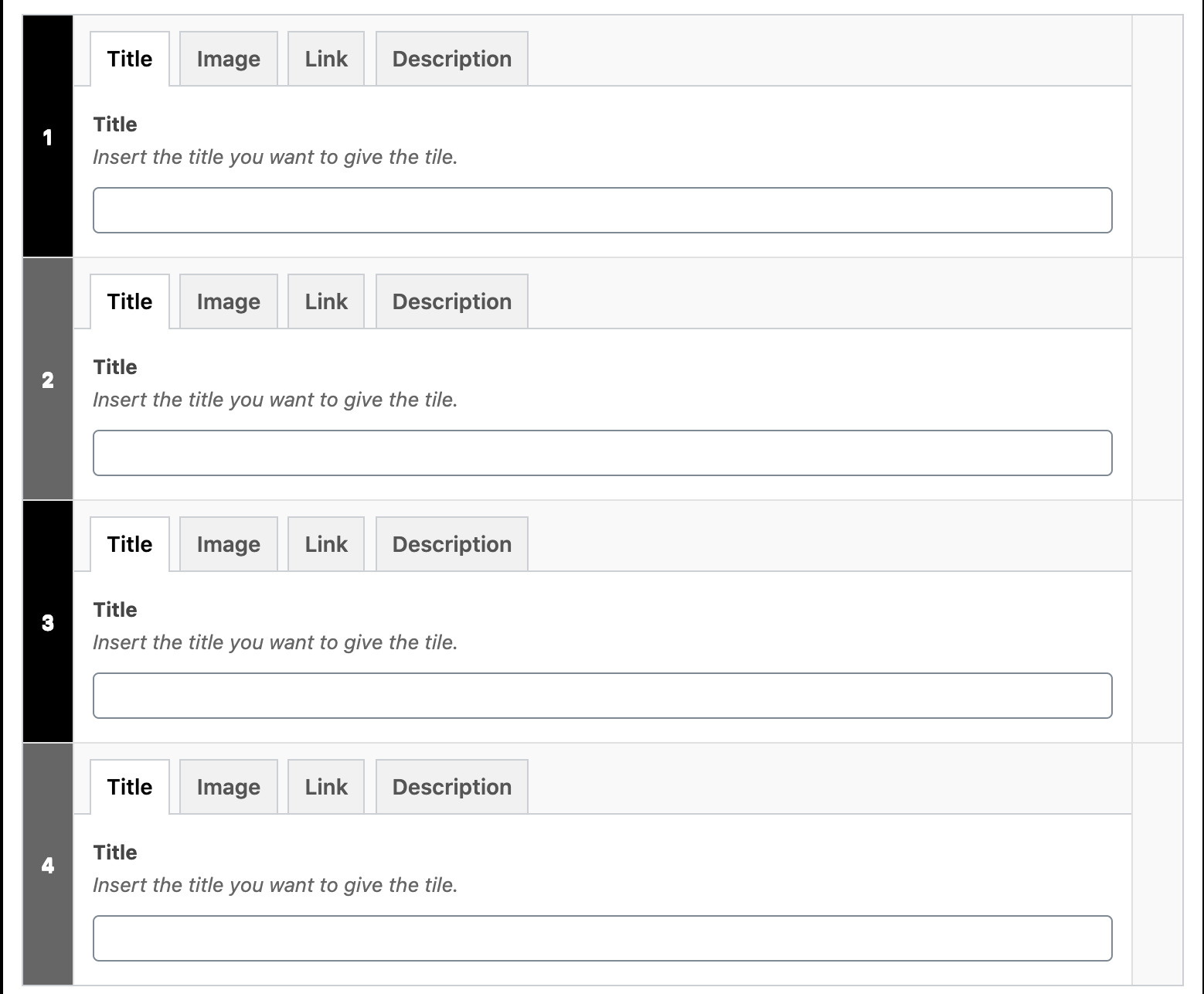Focus the title text box in row 2
Viewport: 1204px width, 994px height.
[x=602, y=453]
